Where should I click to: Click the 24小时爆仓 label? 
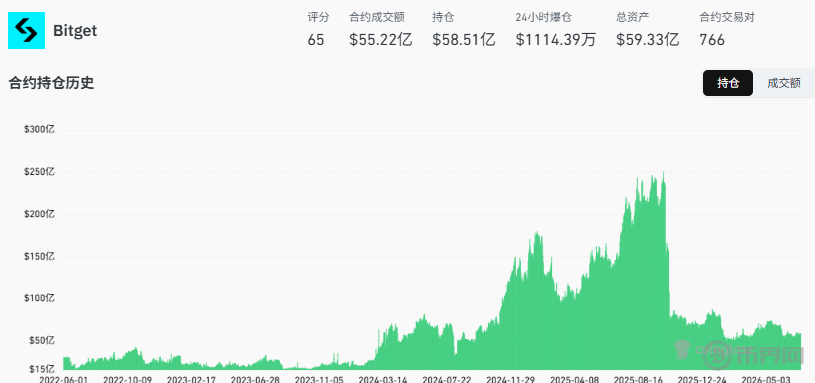click(x=543, y=17)
